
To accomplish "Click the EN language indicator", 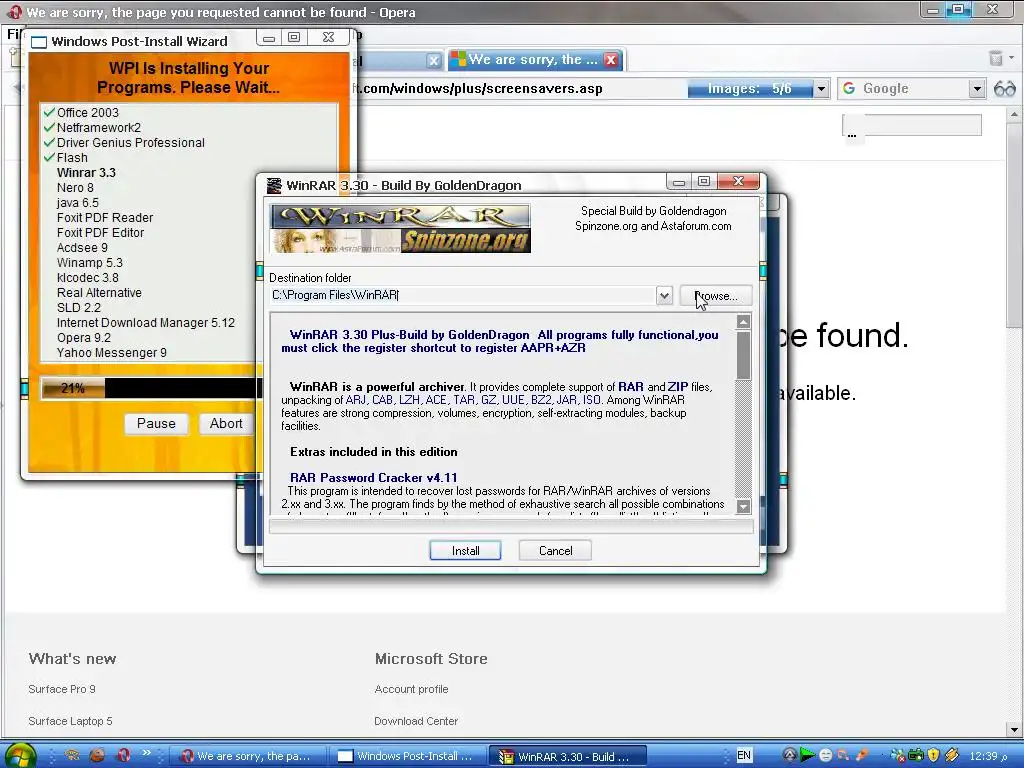I will click(x=744, y=756).
